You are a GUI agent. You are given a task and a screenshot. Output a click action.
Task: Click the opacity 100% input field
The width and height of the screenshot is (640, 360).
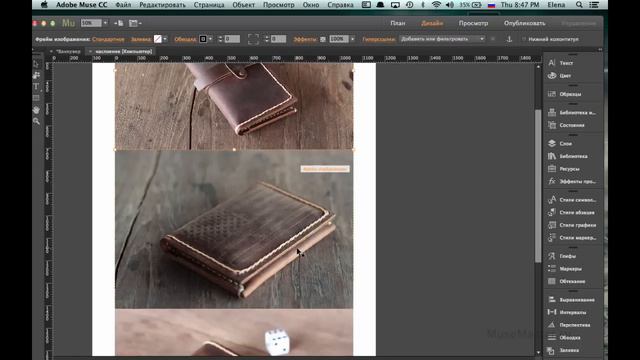click(x=339, y=39)
